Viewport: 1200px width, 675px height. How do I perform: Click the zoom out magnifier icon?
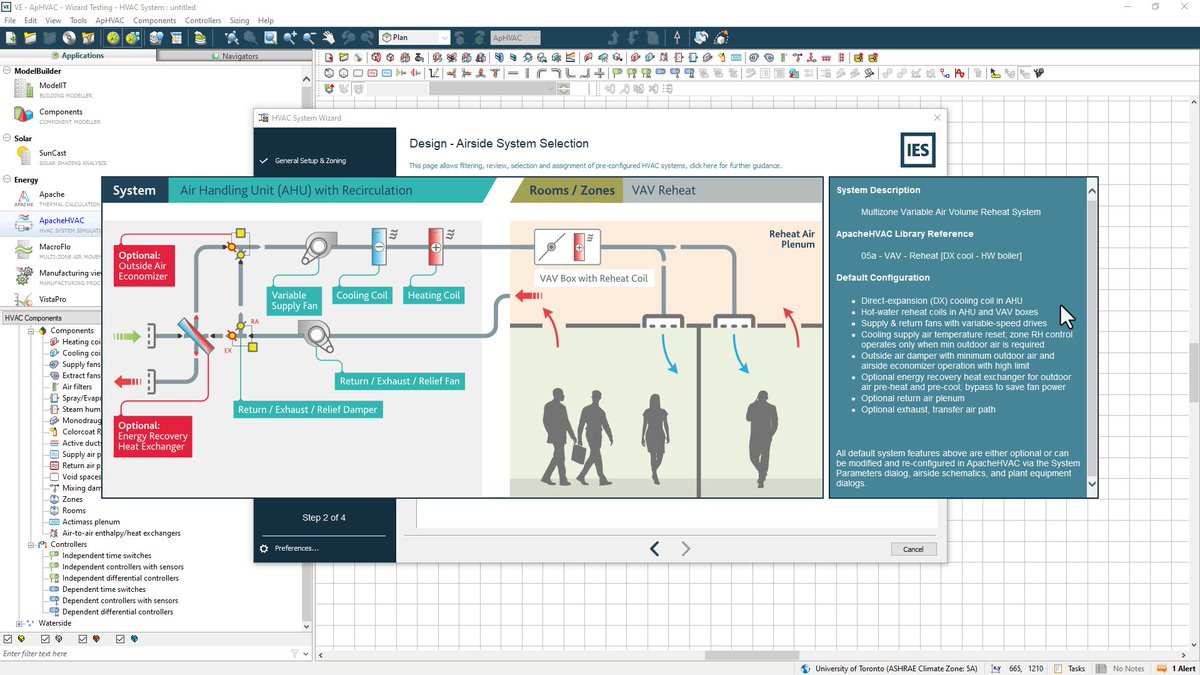tap(310, 38)
